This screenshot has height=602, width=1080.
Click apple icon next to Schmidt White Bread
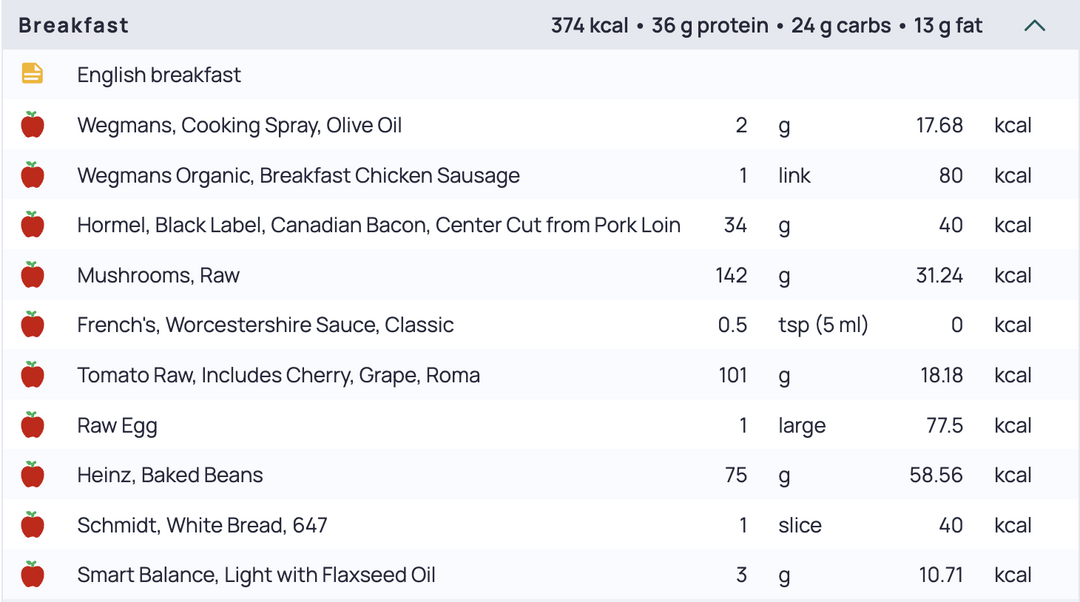(x=32, y=525)
